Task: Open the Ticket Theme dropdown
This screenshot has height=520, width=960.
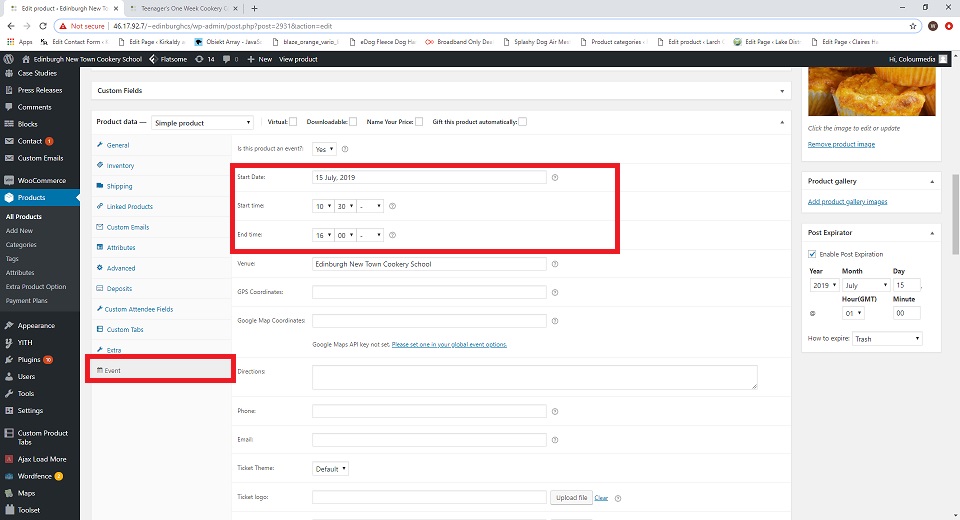Action: point(331,468)
